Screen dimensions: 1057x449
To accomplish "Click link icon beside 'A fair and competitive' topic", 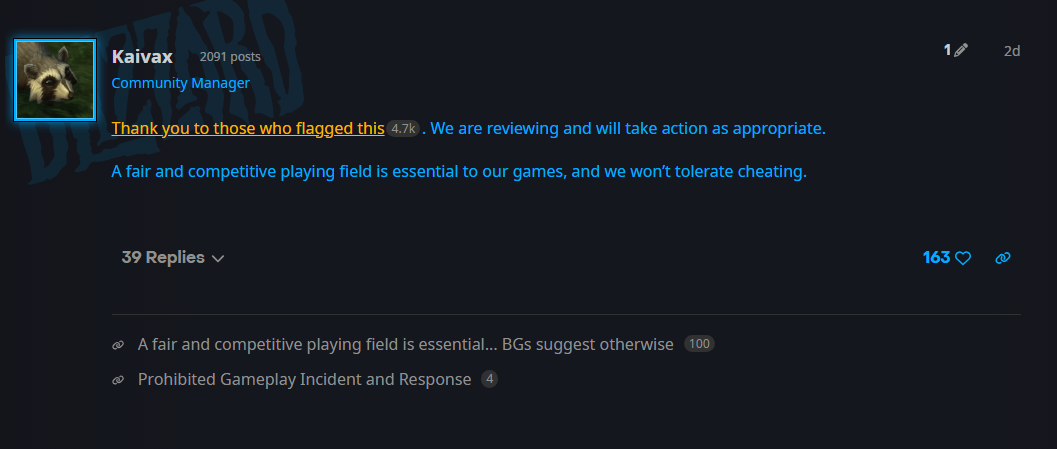I will click(118, 345).
